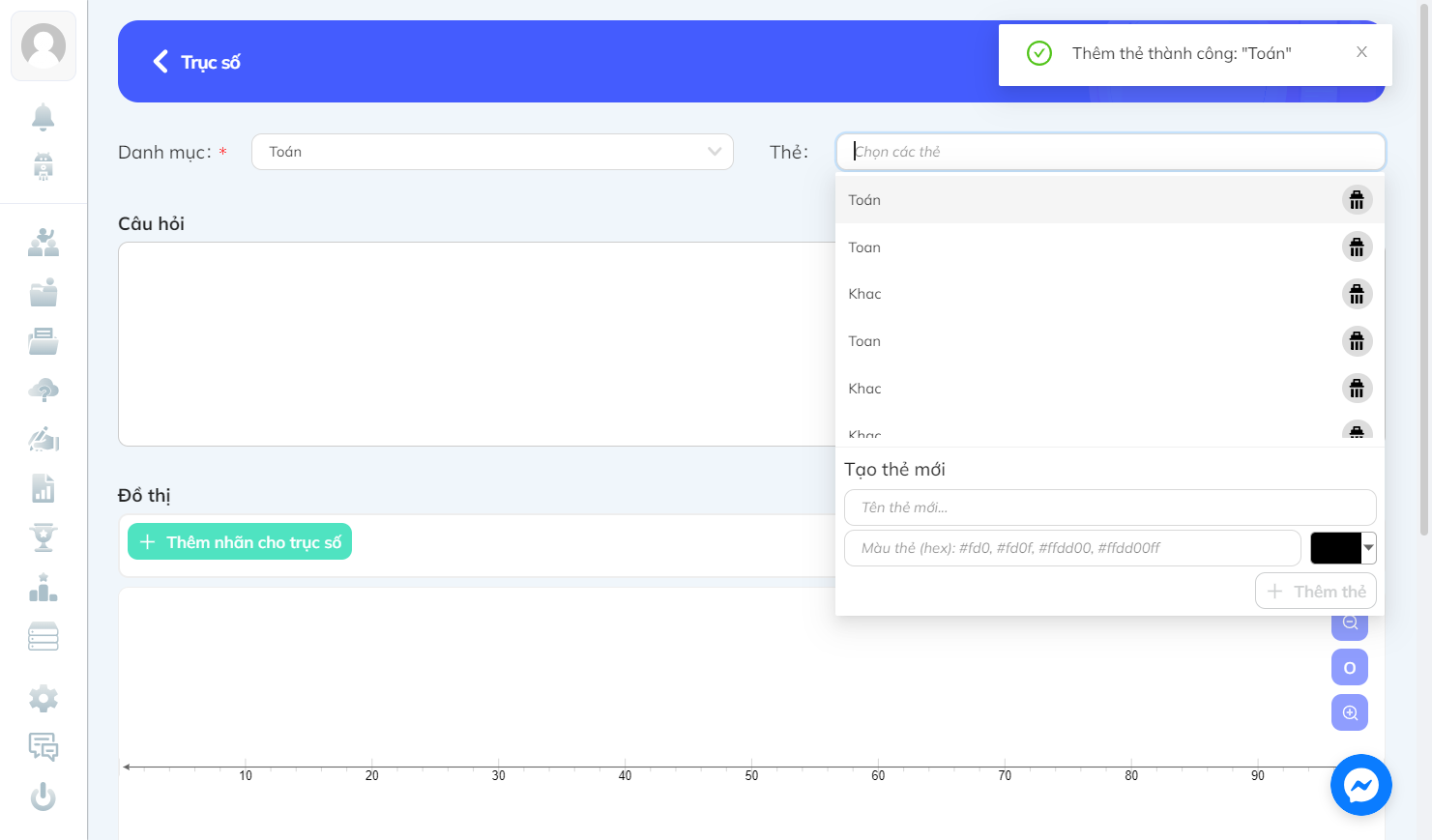1432x840 pixels.
Task: Open notifications bell in sidebar
Action: click(x=44, y=117)
